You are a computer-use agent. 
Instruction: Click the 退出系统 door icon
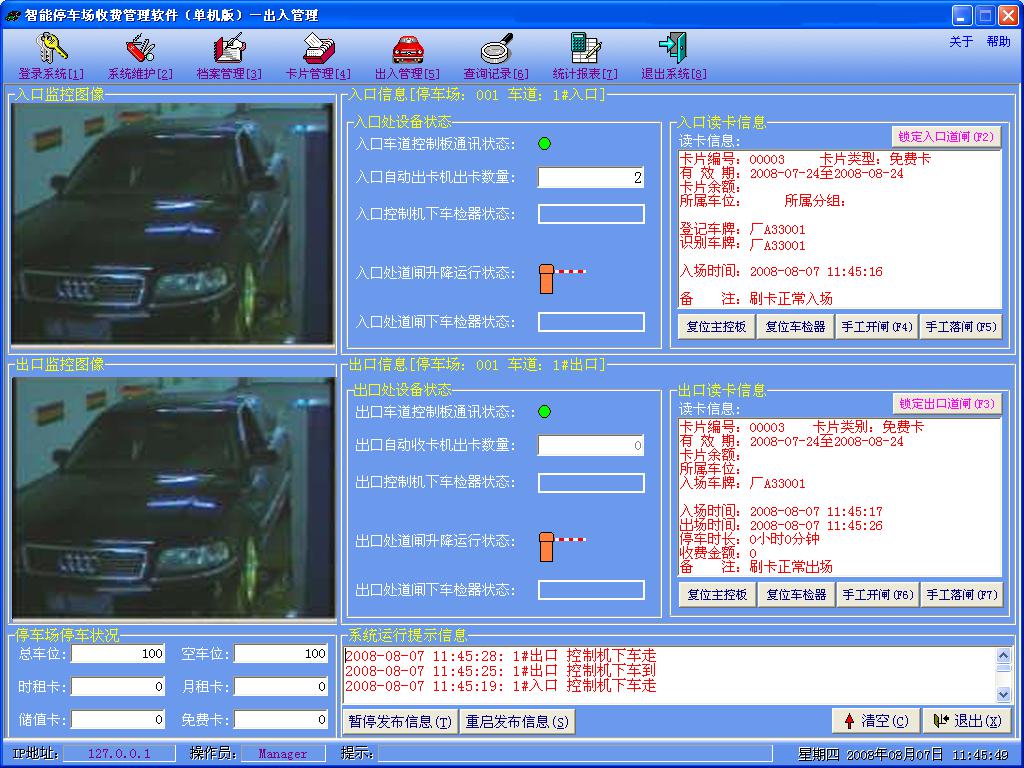tap(673, 48)
